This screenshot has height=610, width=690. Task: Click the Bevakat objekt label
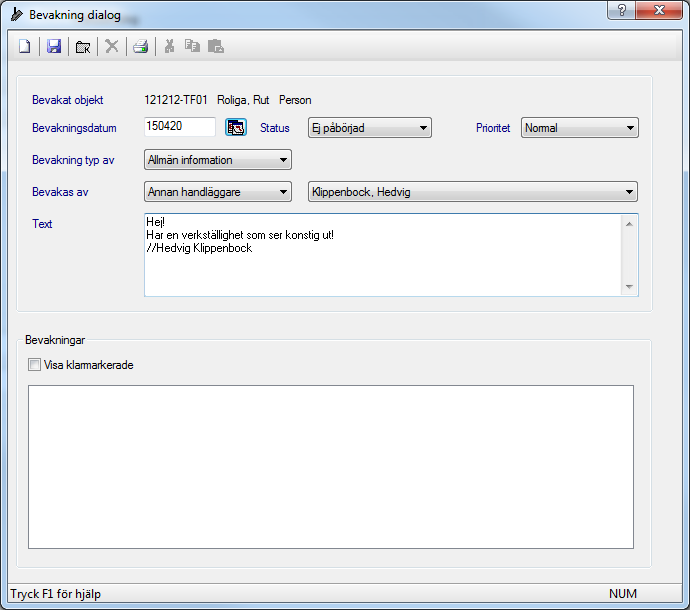click(x=67, y=100)
